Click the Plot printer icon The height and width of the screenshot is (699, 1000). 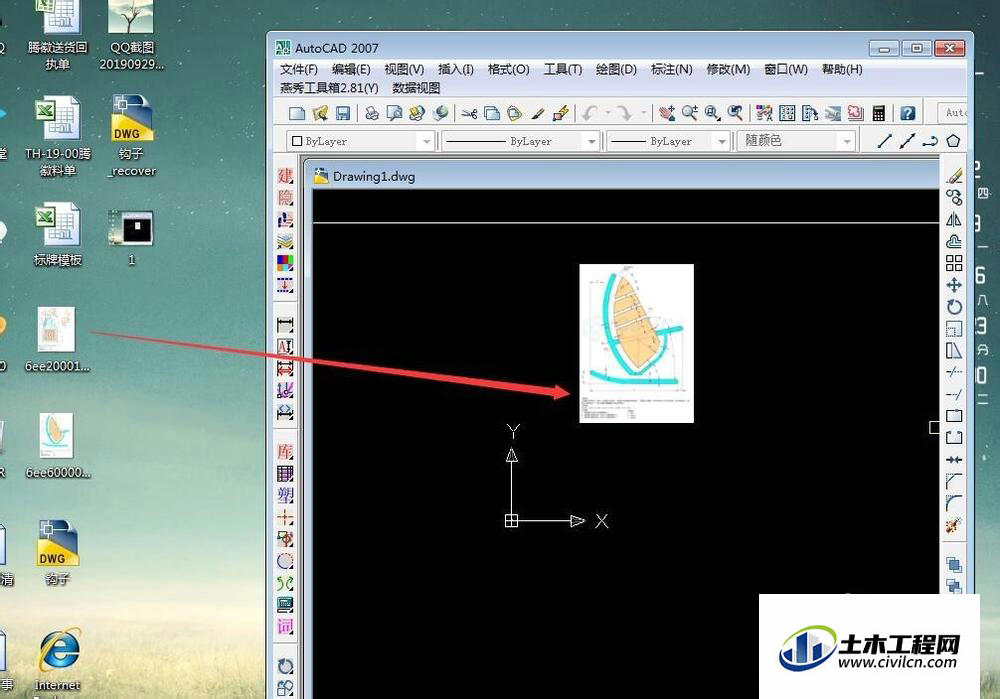click(x=371, y=114)
